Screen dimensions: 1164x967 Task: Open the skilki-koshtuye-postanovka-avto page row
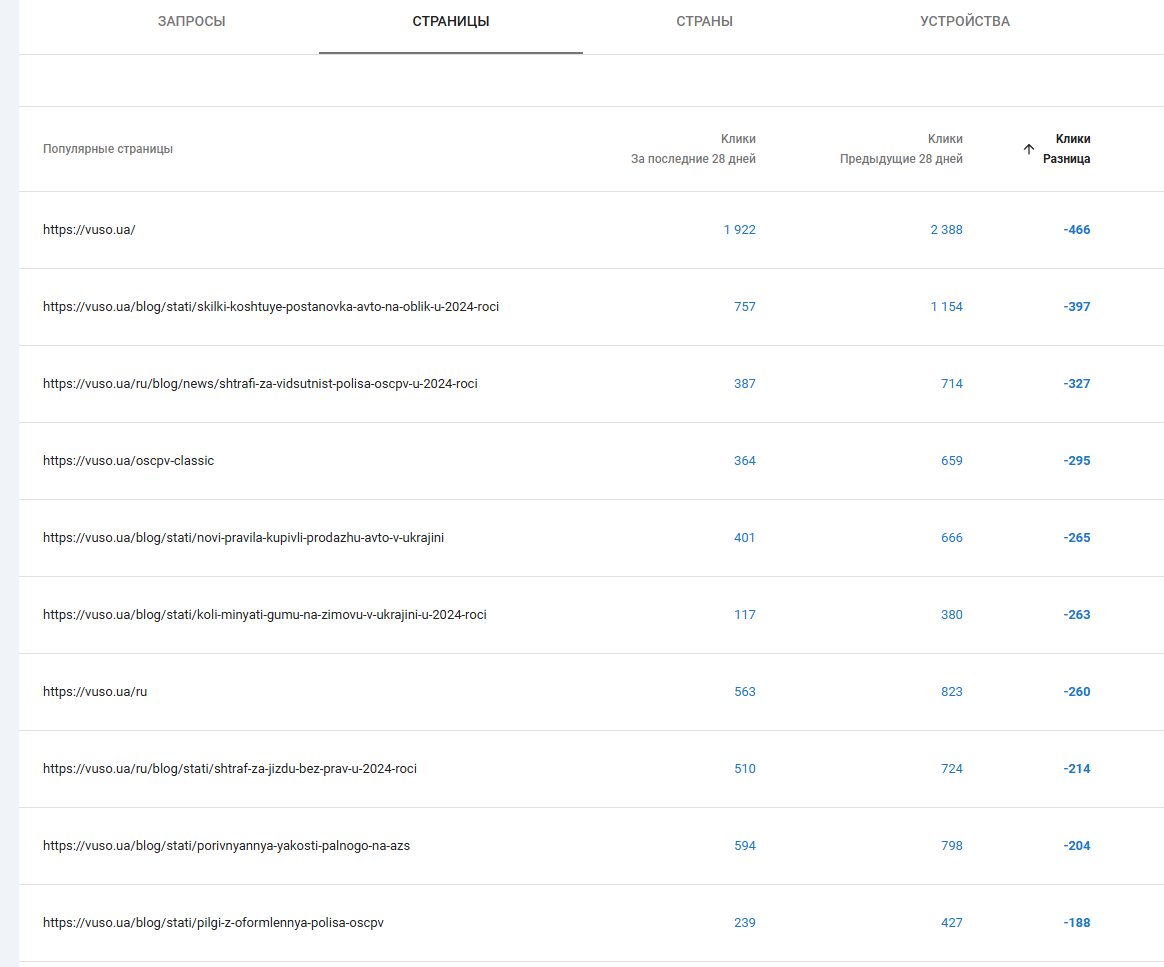point(271,307)
